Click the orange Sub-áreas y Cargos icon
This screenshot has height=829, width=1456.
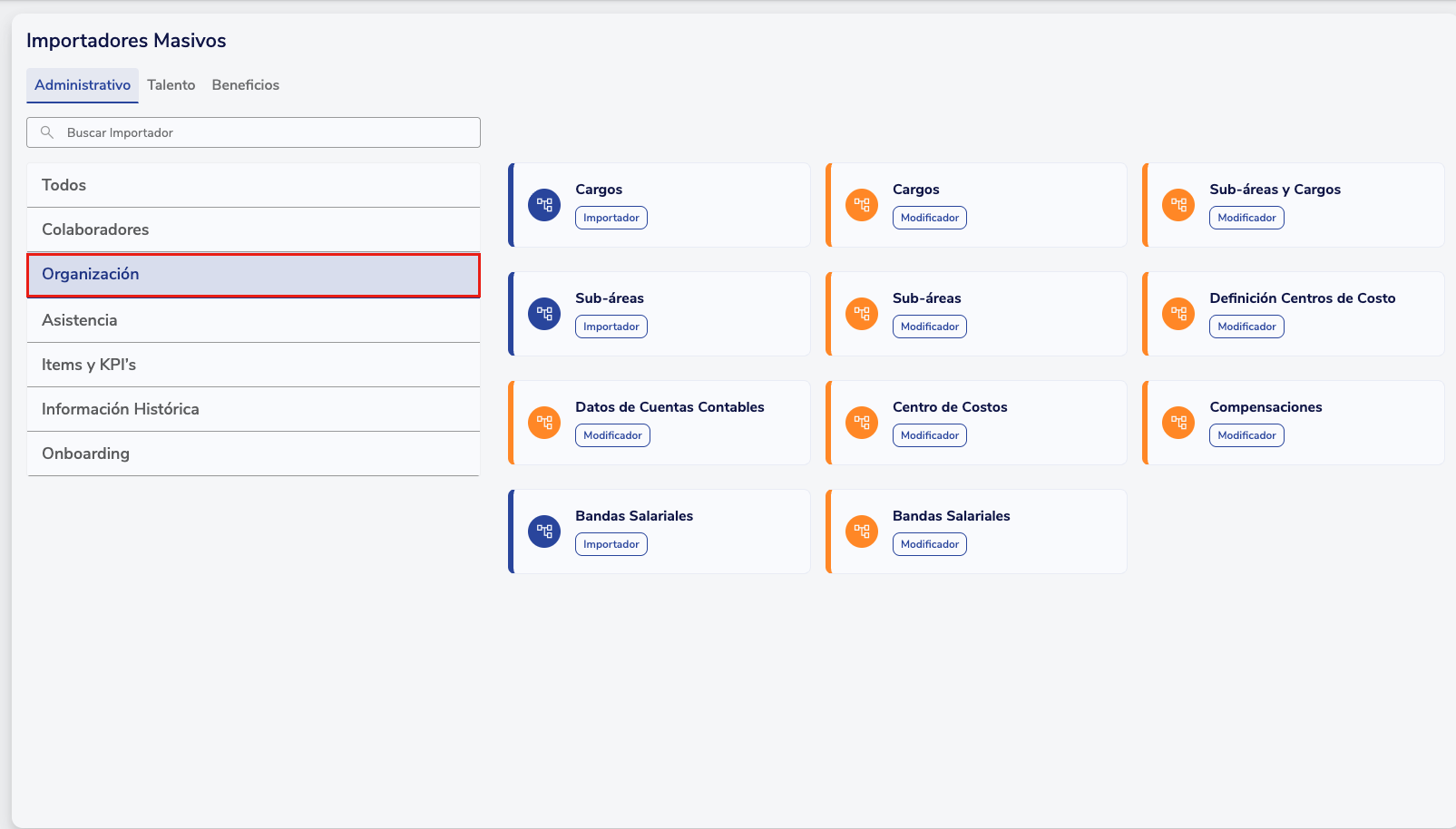coord(1178,205)
